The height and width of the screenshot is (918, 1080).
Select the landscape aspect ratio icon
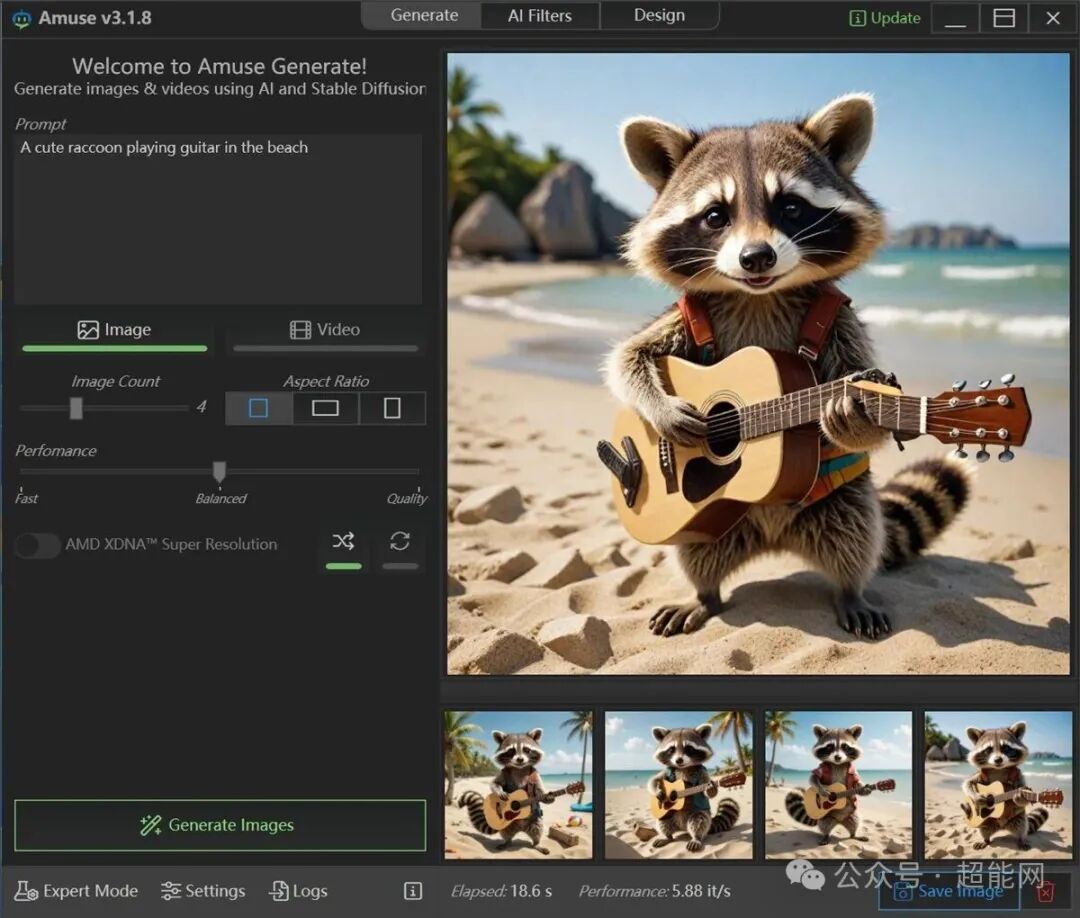pyautogui.click(x=325, y=408)
